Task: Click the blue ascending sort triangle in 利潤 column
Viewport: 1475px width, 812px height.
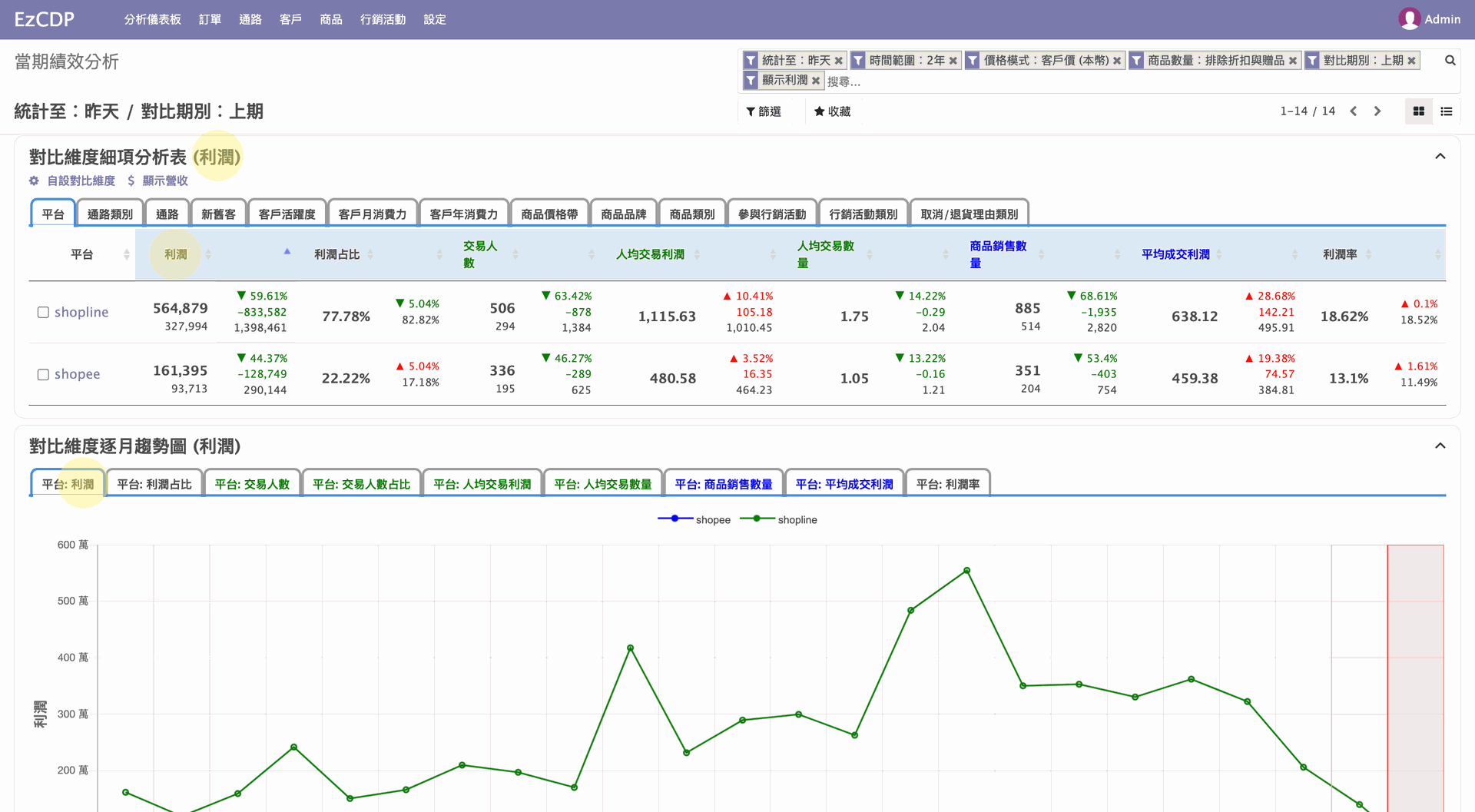Action: click(287, 251)
